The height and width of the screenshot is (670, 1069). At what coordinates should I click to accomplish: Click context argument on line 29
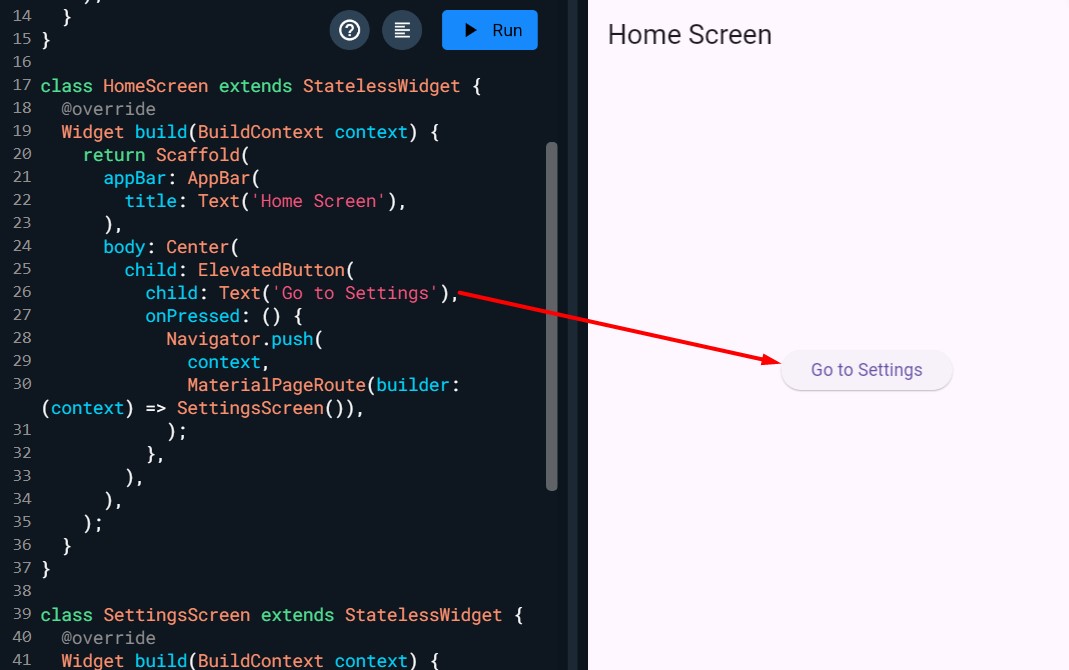[224, 362]
